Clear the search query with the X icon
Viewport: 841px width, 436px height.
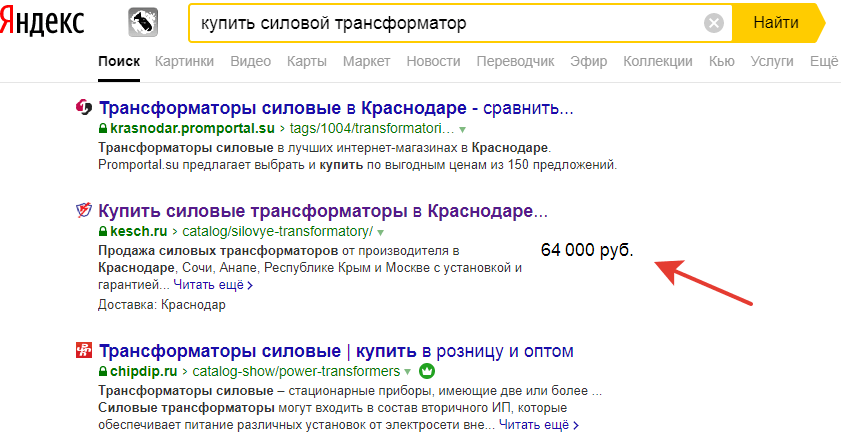coord(713,23)
